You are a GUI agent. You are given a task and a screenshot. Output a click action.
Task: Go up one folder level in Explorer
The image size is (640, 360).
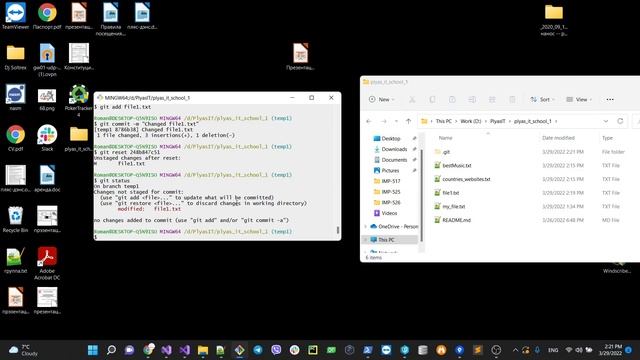[409, 121]
